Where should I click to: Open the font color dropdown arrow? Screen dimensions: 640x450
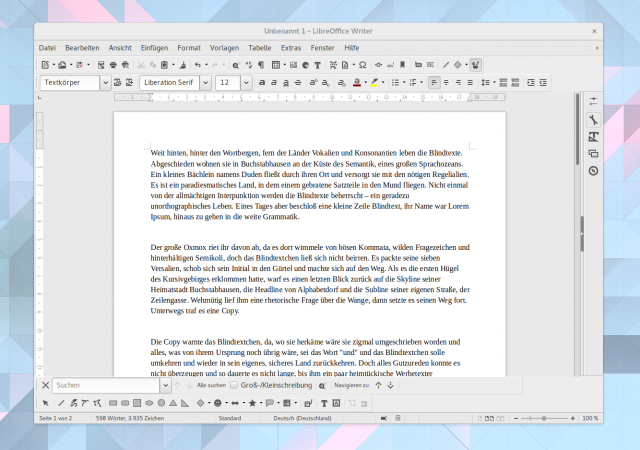tap(365, 82)
